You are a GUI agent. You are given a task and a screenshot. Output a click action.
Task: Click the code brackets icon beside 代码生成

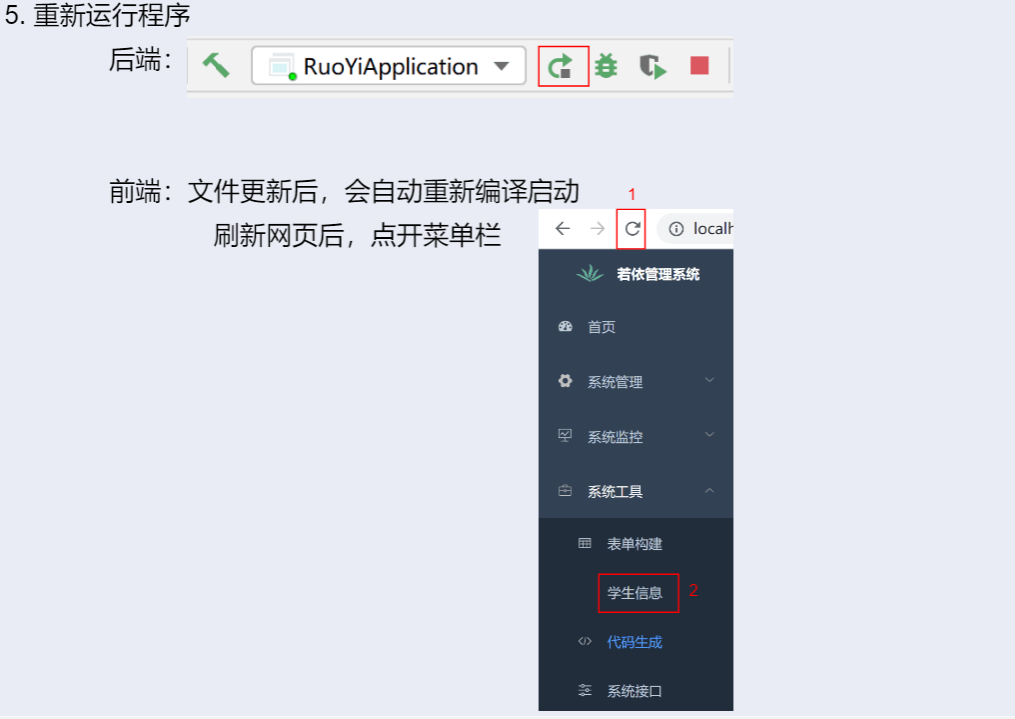(x=585, y=641)
